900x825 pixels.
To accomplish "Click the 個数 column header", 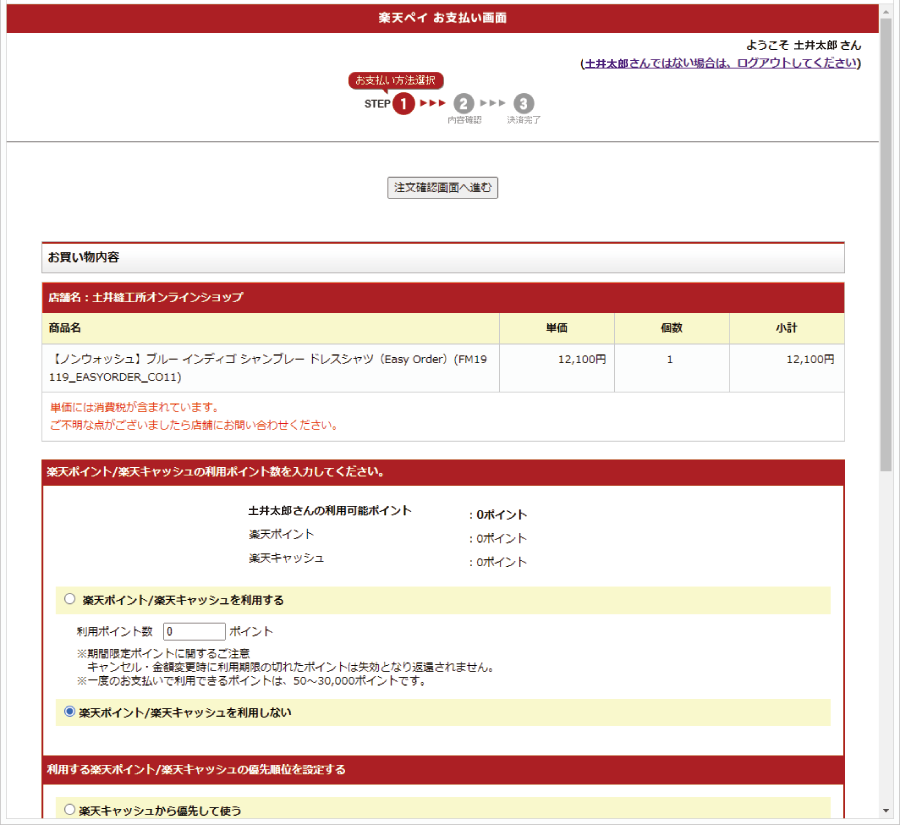I will coord(672,328).
